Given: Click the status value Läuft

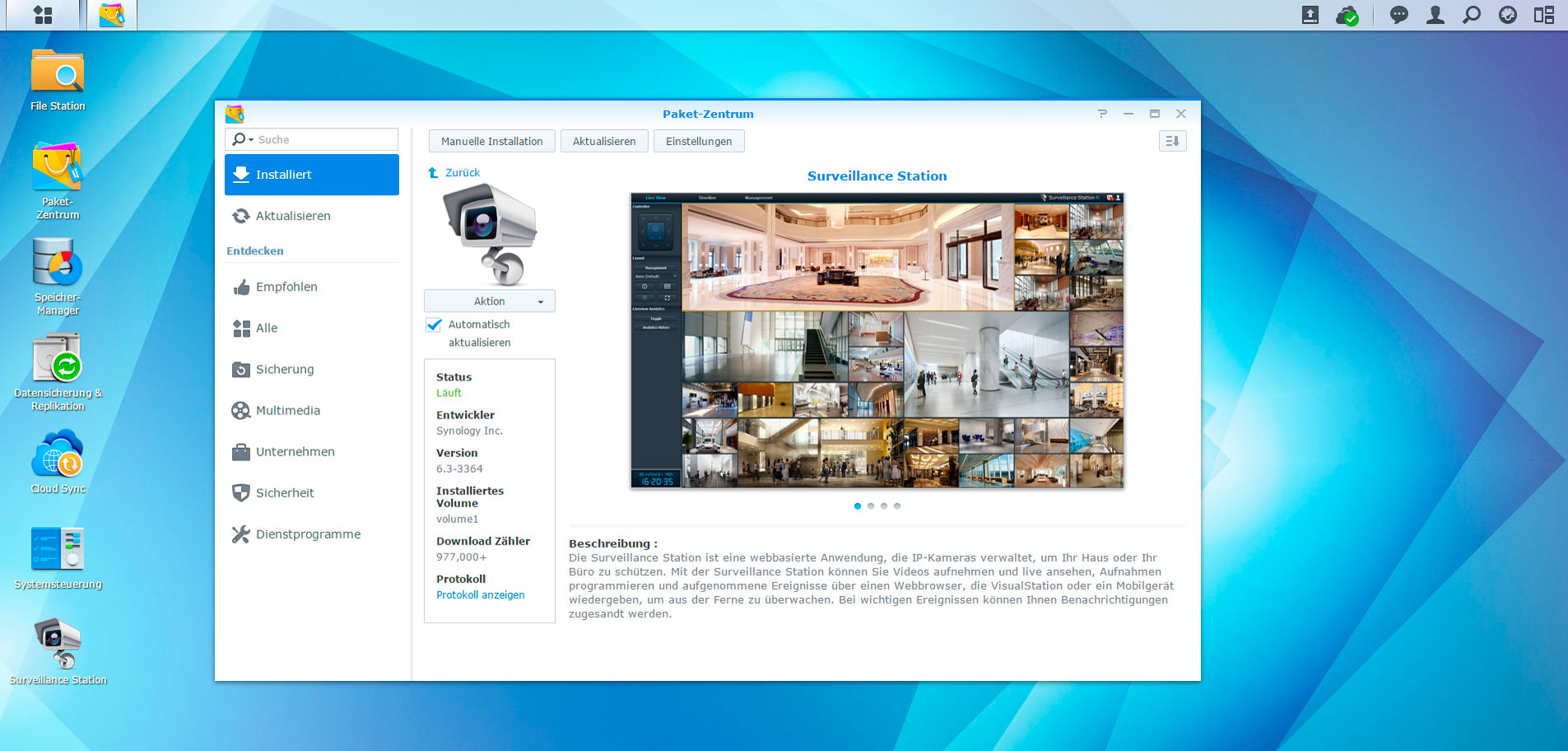Looking at the screenshot, I should click(x=449, y=393).
